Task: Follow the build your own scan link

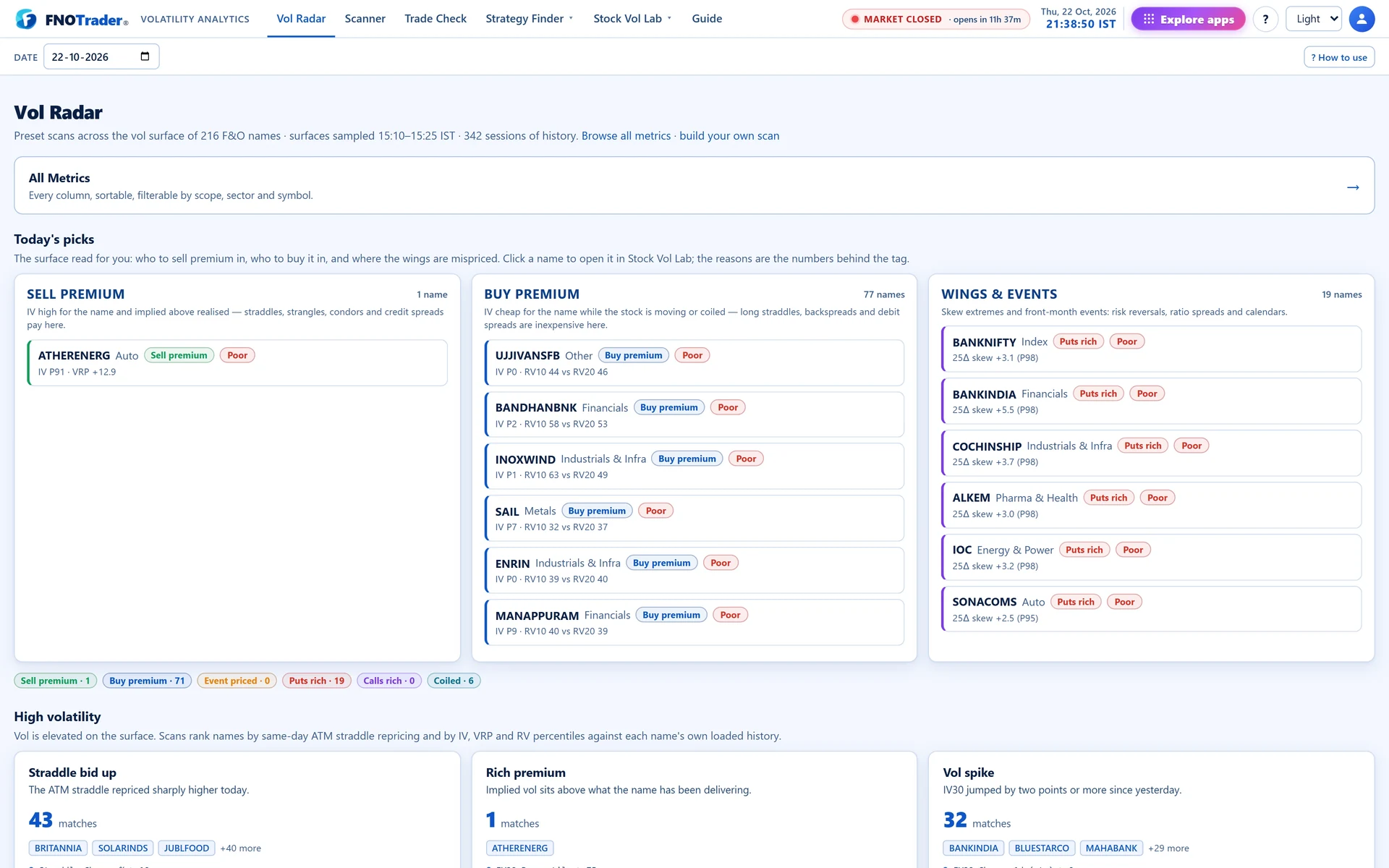Action: 729,136
